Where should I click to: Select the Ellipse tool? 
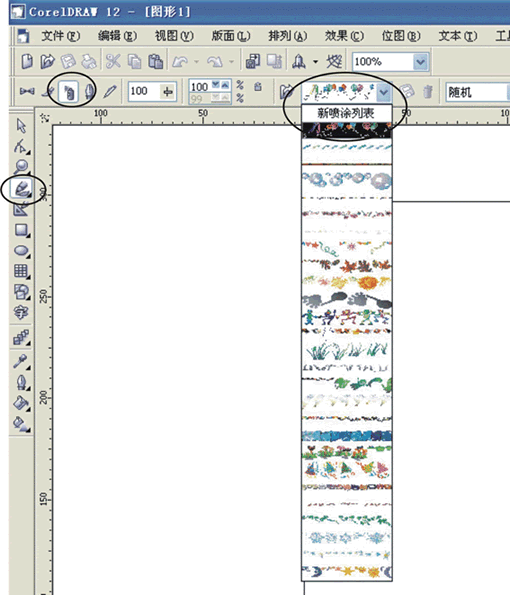[21, 251]
